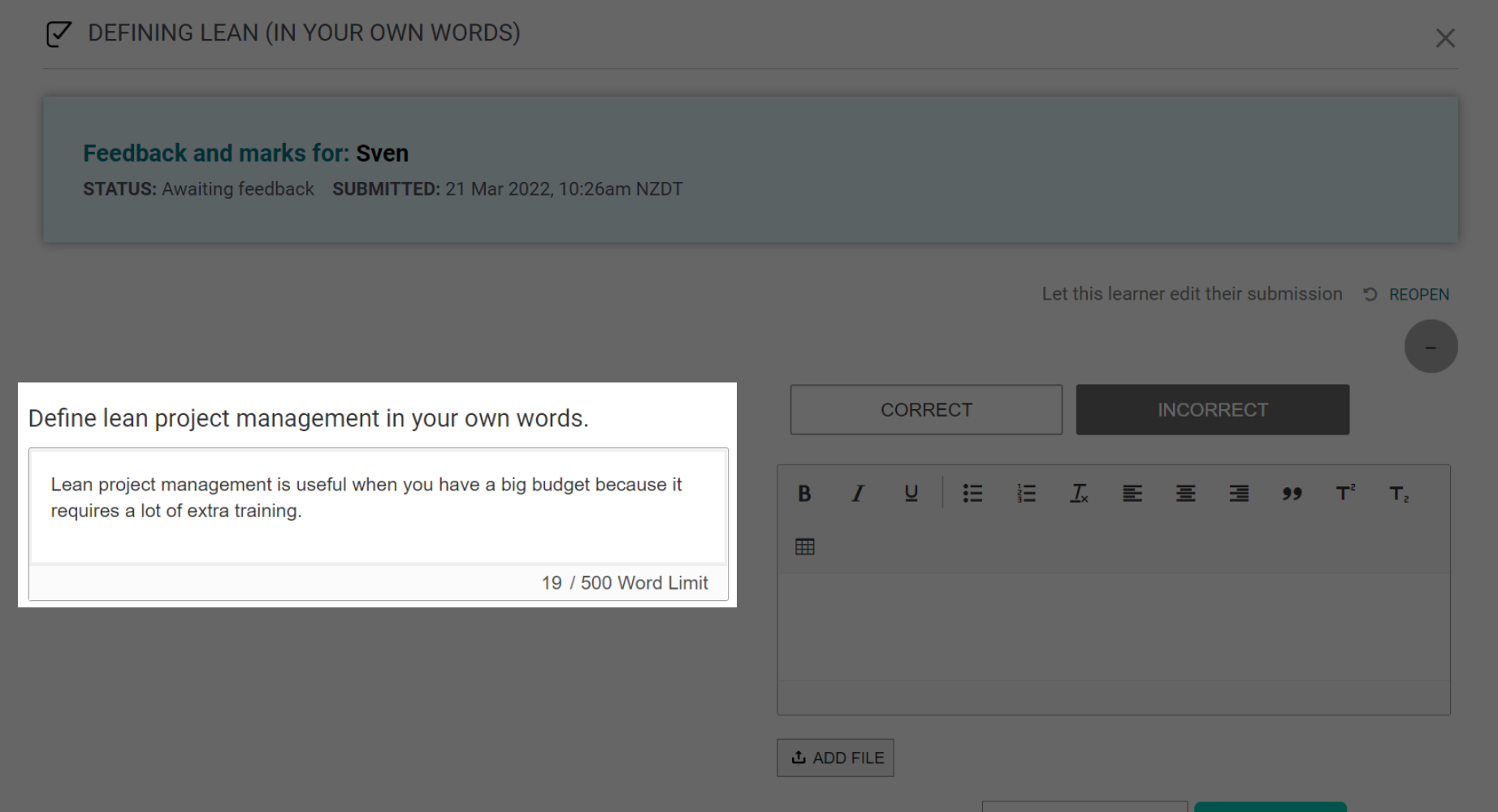This screenshot has width=1498, height=812.
Task: Insert a bulleted list in feedback
Action: coord(972,494)
